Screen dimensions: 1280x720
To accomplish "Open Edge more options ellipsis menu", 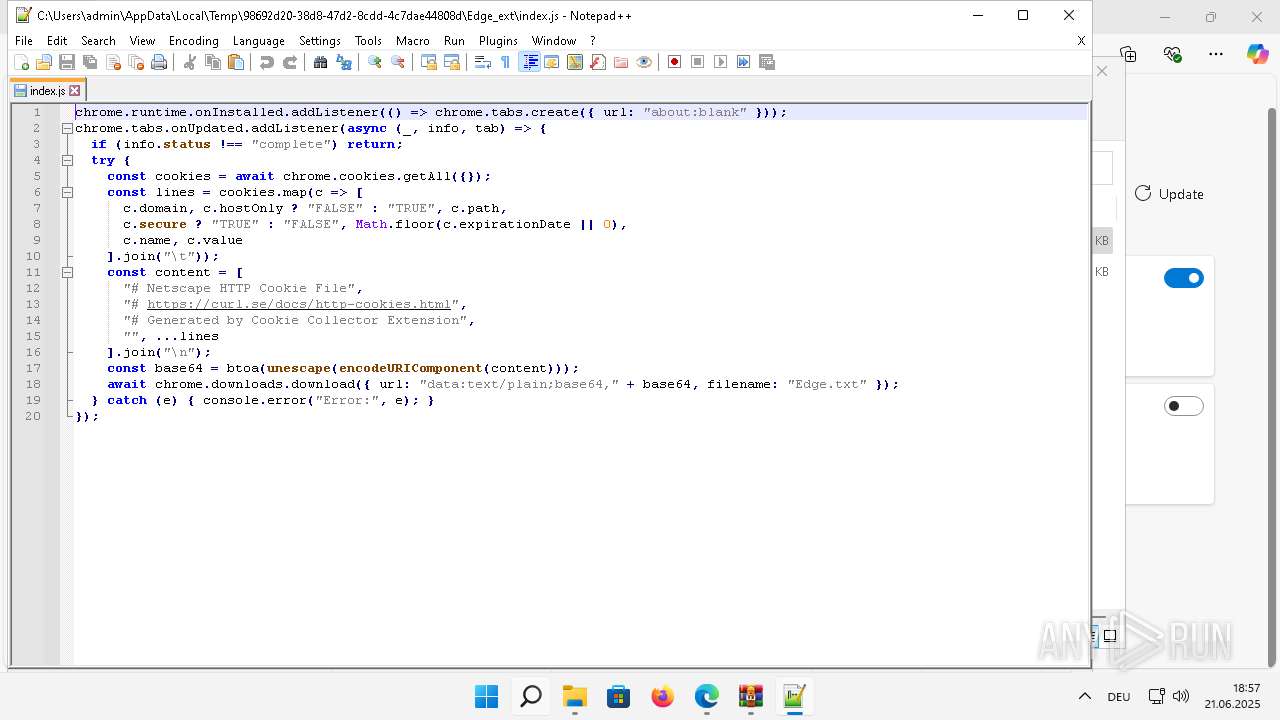I will point(1216,54).
